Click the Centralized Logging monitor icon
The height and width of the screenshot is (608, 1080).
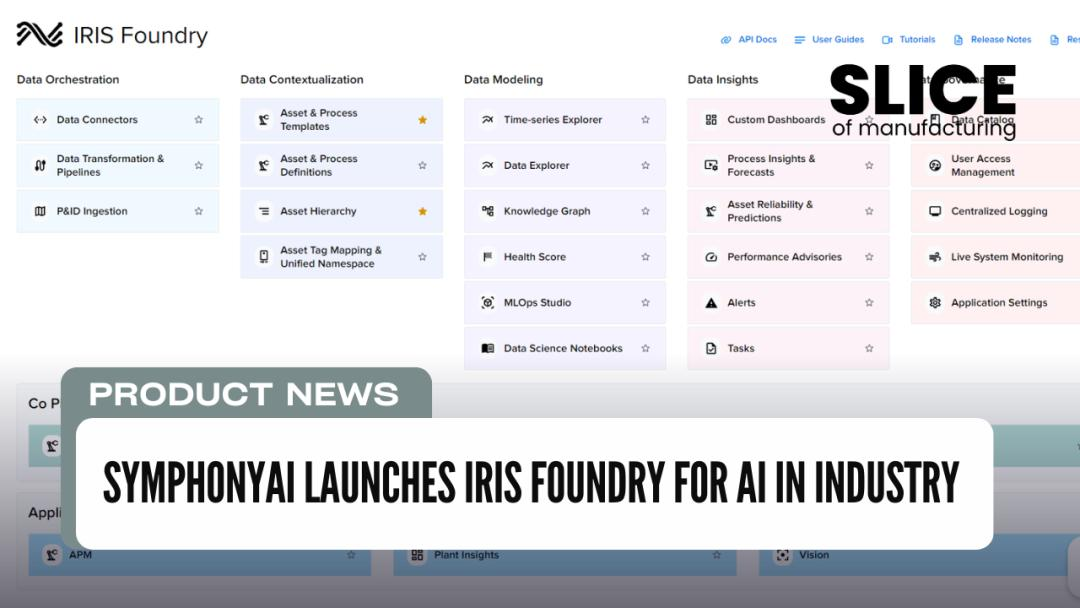[935, 211]
